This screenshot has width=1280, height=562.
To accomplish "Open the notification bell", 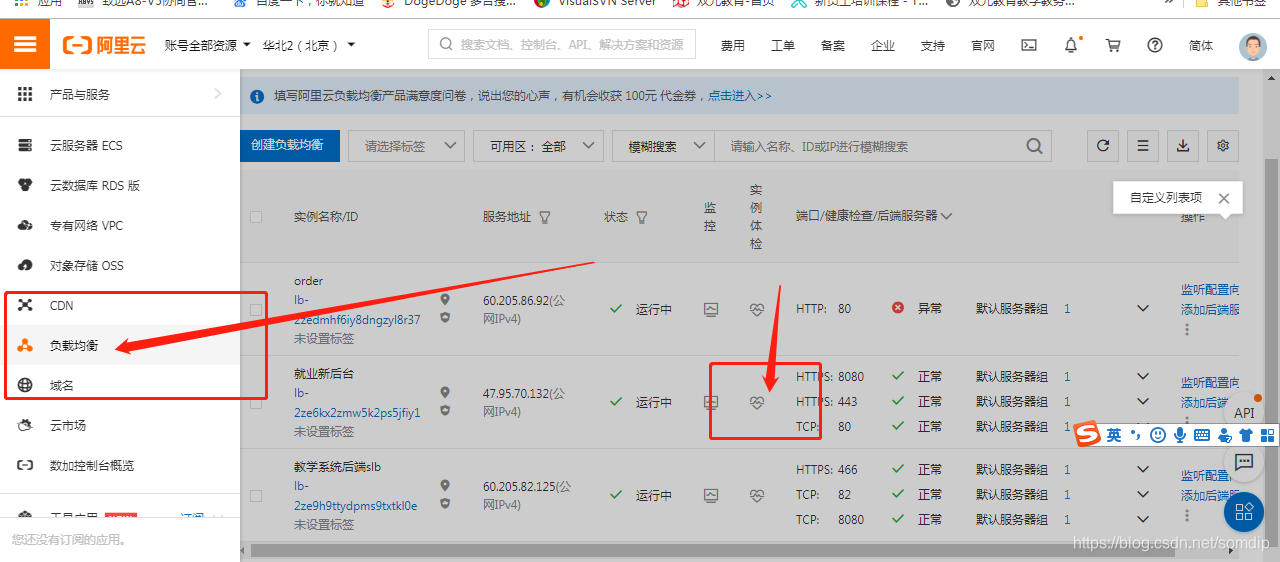I will pyautogui.click(x=1071, y=45).
